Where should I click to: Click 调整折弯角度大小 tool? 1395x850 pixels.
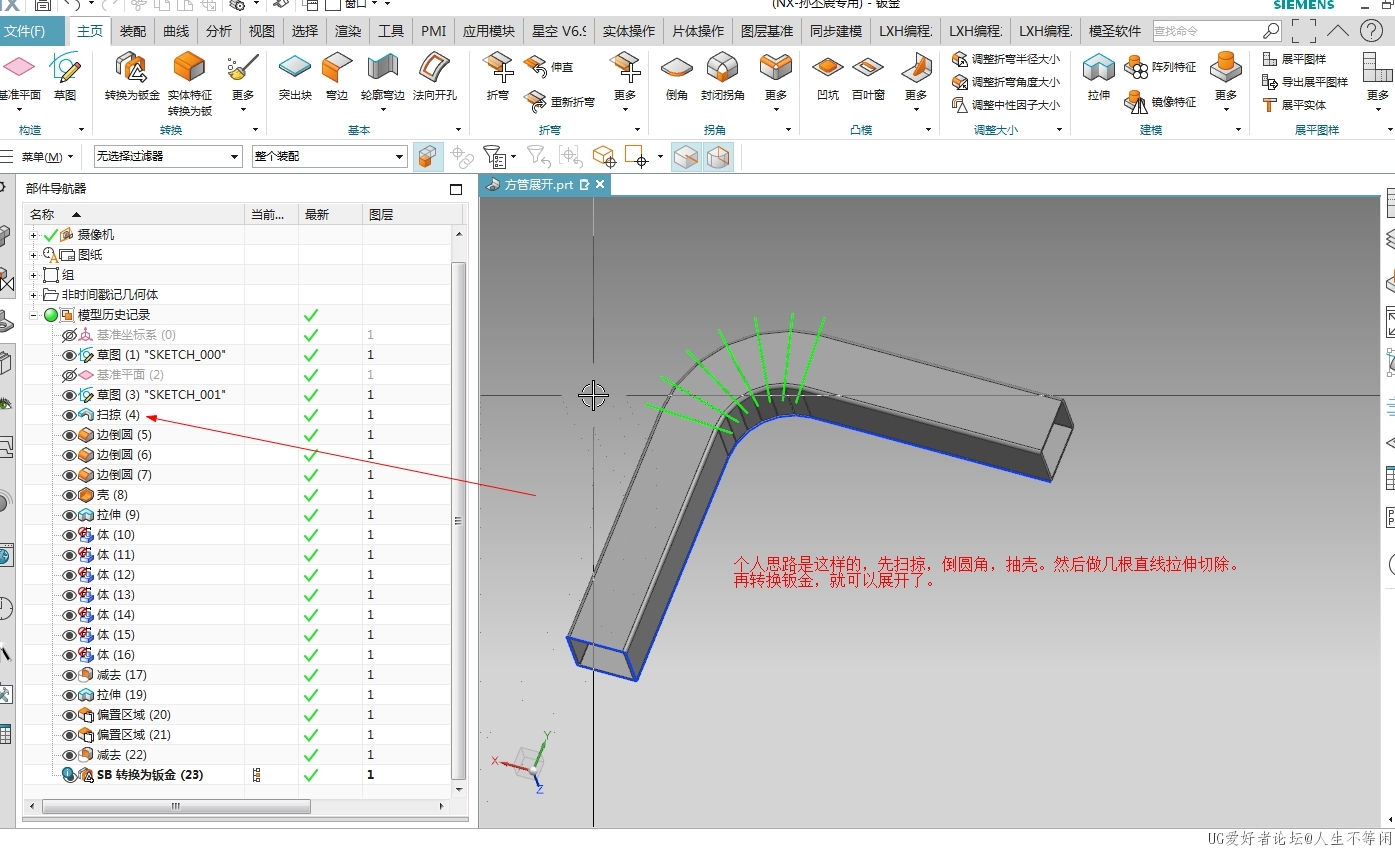click(1006, 82)
